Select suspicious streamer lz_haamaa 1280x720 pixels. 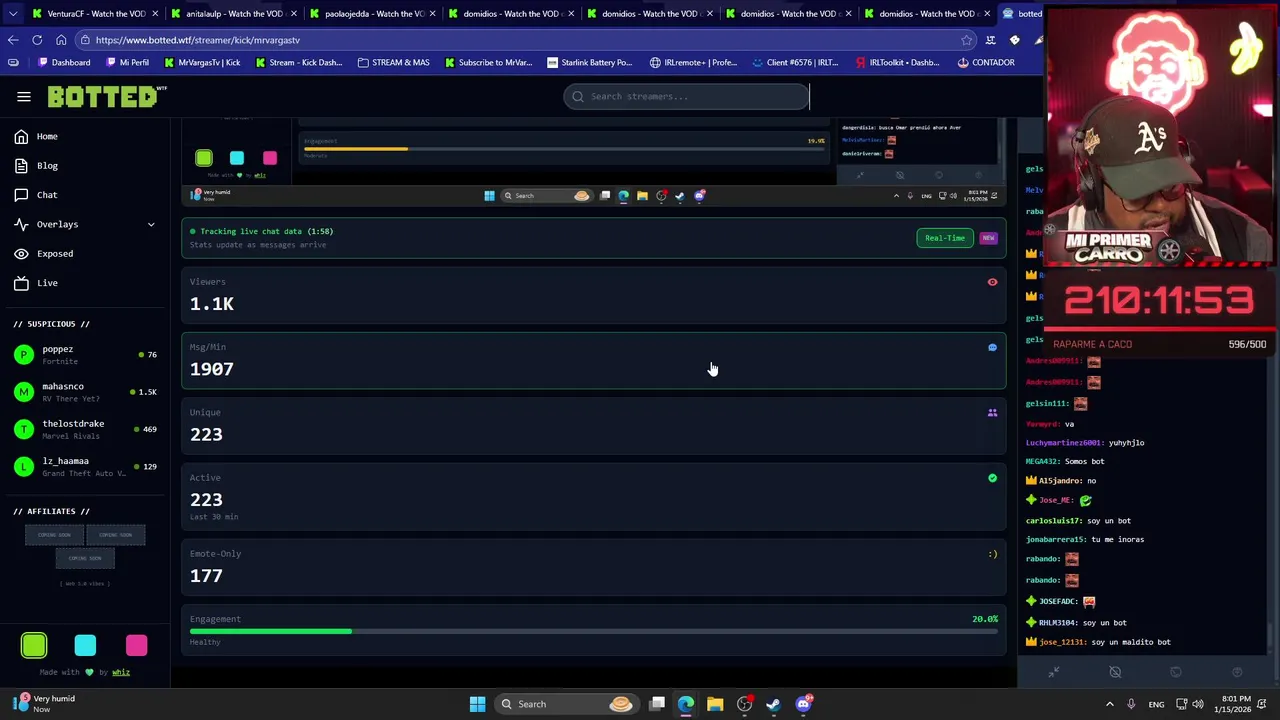click(x=85, y=466)
